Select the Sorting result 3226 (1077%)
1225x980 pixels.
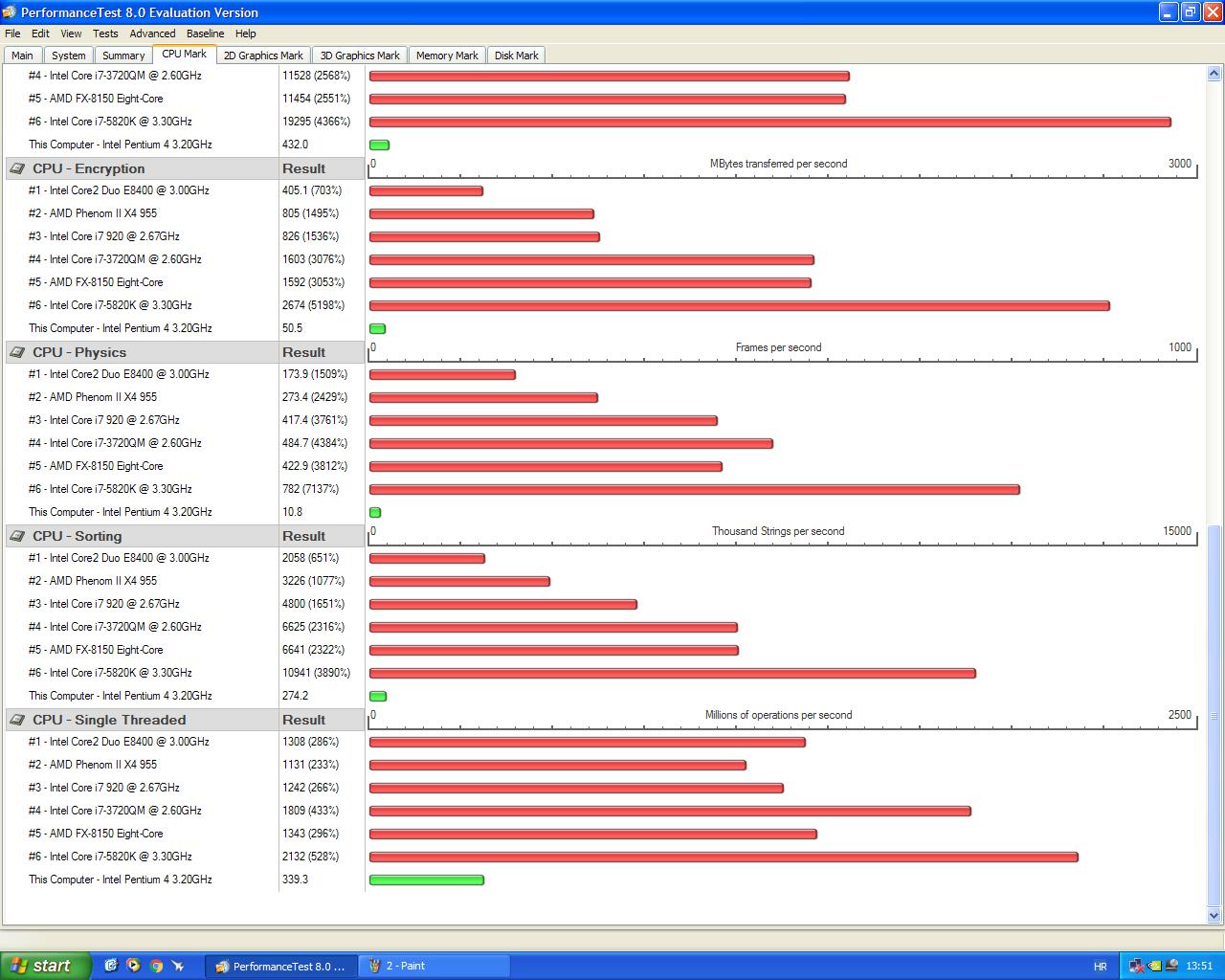point(314,581)
